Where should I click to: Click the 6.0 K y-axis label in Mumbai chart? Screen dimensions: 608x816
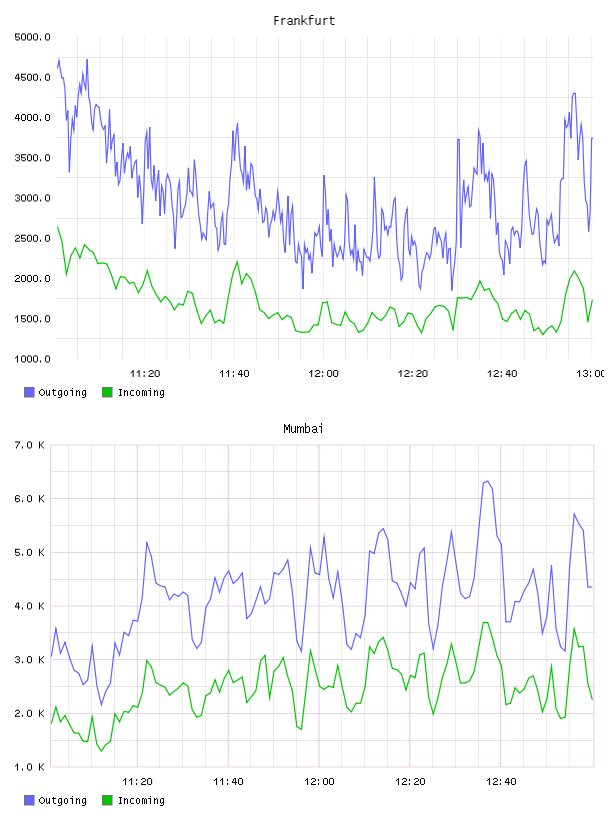[29, 499]
